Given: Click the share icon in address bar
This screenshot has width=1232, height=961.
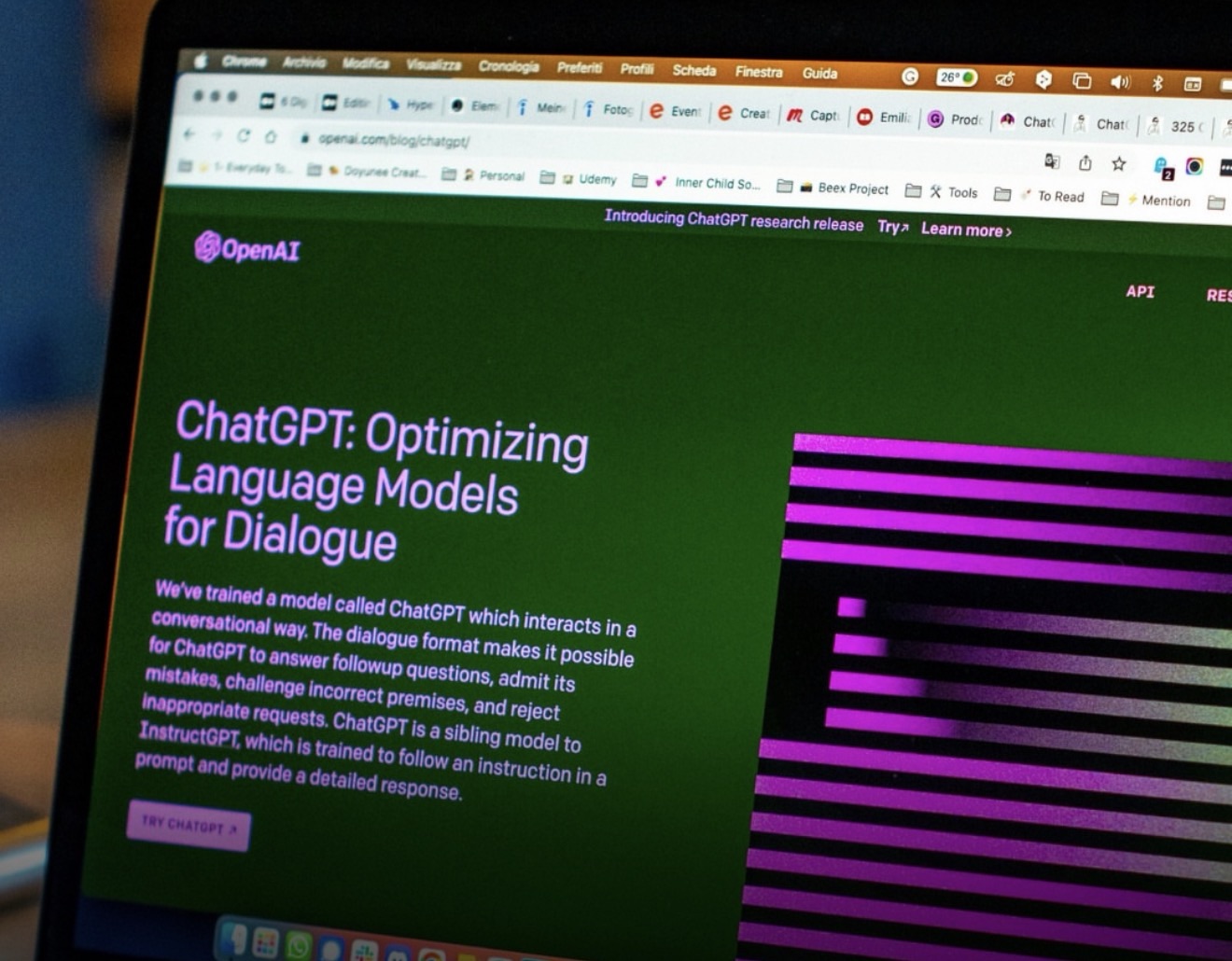Looking at the screenshot, I should point(1085,163).
